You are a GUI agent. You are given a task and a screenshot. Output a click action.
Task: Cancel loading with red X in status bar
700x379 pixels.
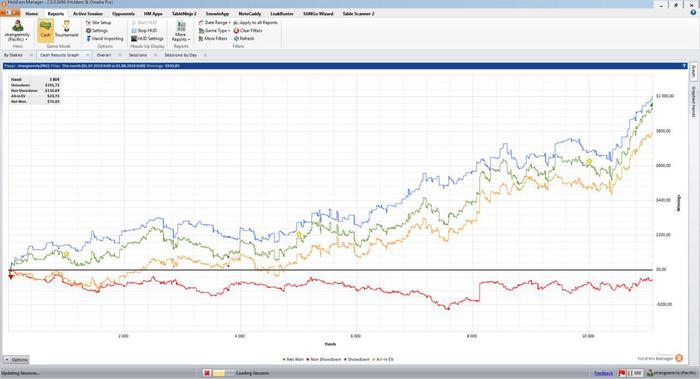tap(207, 373)
